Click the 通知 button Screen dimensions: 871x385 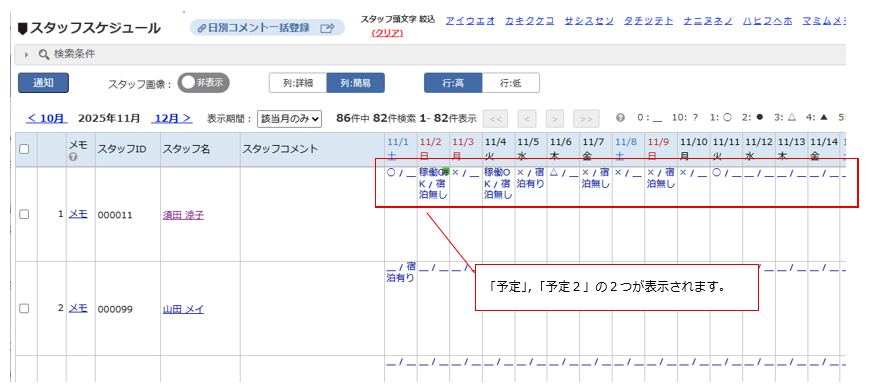pyautogui.click(x=43, y=83)
